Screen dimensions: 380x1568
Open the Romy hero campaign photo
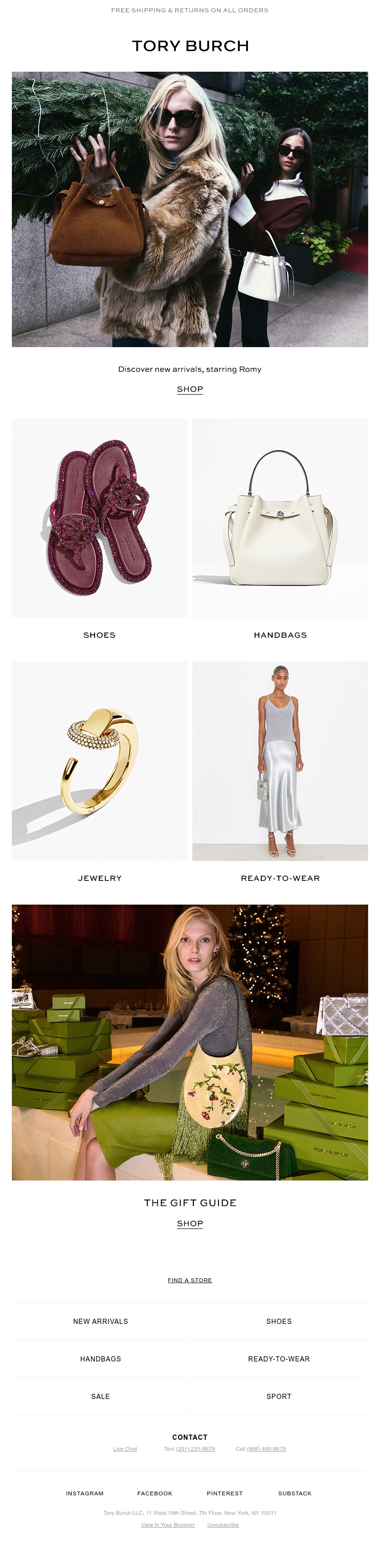(x=190, y=209)
